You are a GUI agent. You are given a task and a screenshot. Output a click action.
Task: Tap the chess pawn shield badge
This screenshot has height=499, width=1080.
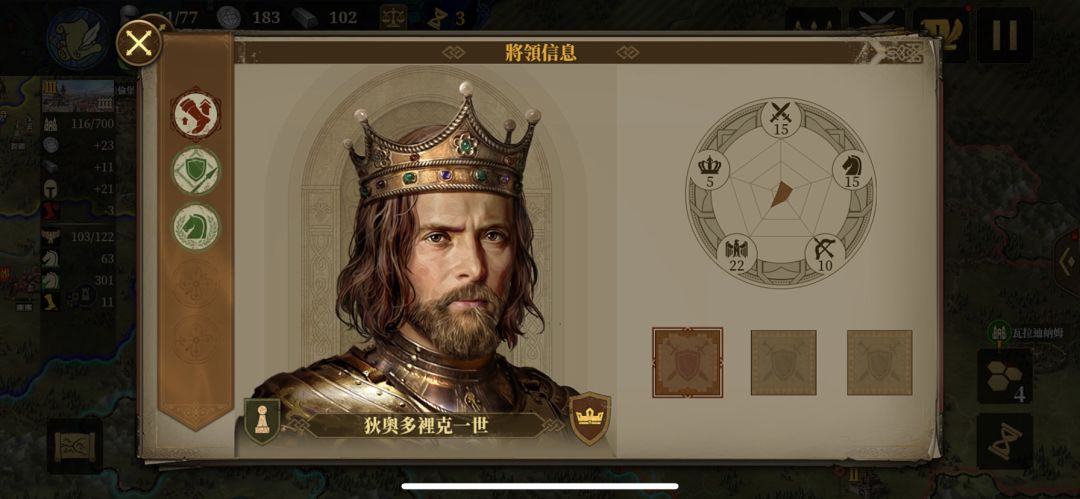[x=262, y=420]
